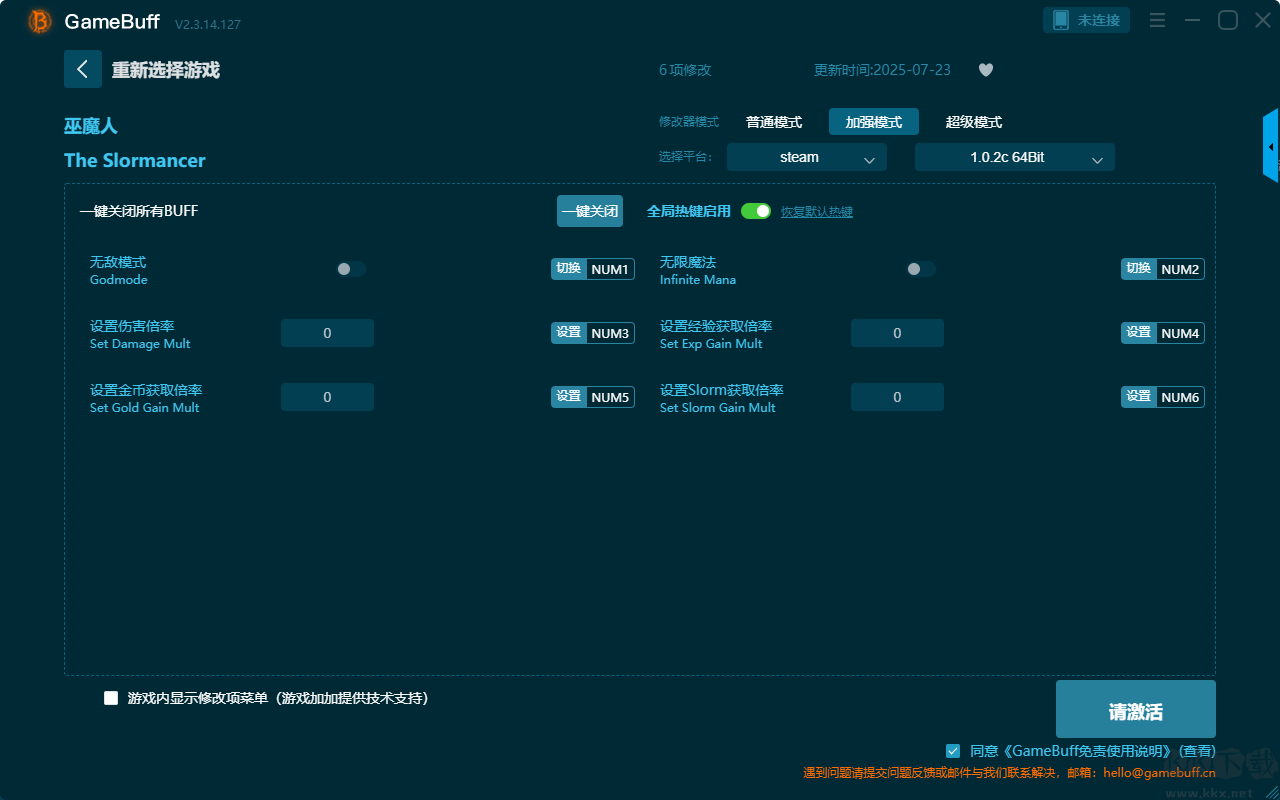Image resolution: width=1280 pixels, height=800 pixels.
Task: Click the GameBuff logo icon
Action: (x=40, y=21)
